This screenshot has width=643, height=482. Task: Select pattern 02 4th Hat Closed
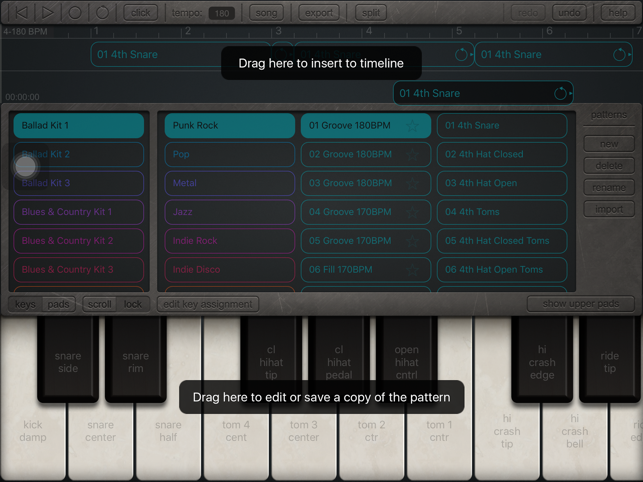pyautogui.click(x=502, y=154)
